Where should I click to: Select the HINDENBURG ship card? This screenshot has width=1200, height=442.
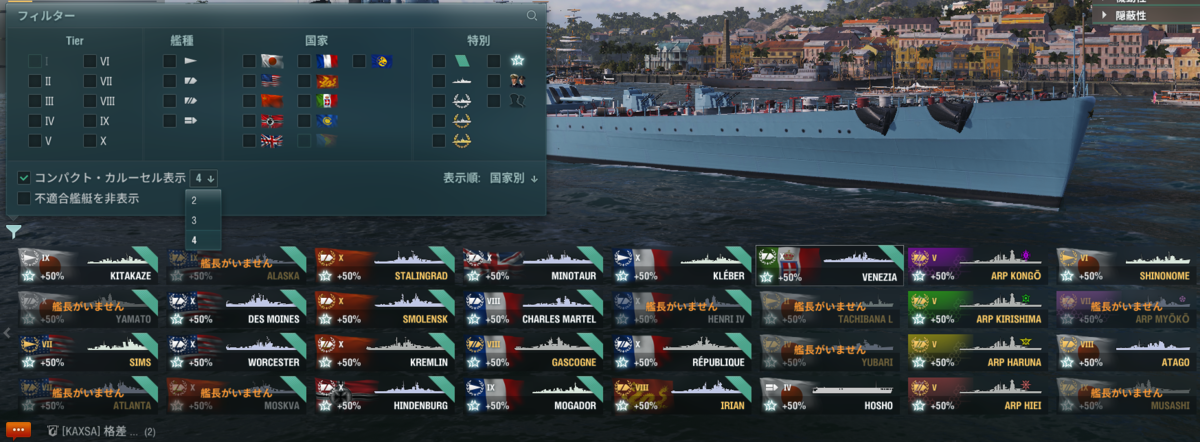[x=386, y=396]
